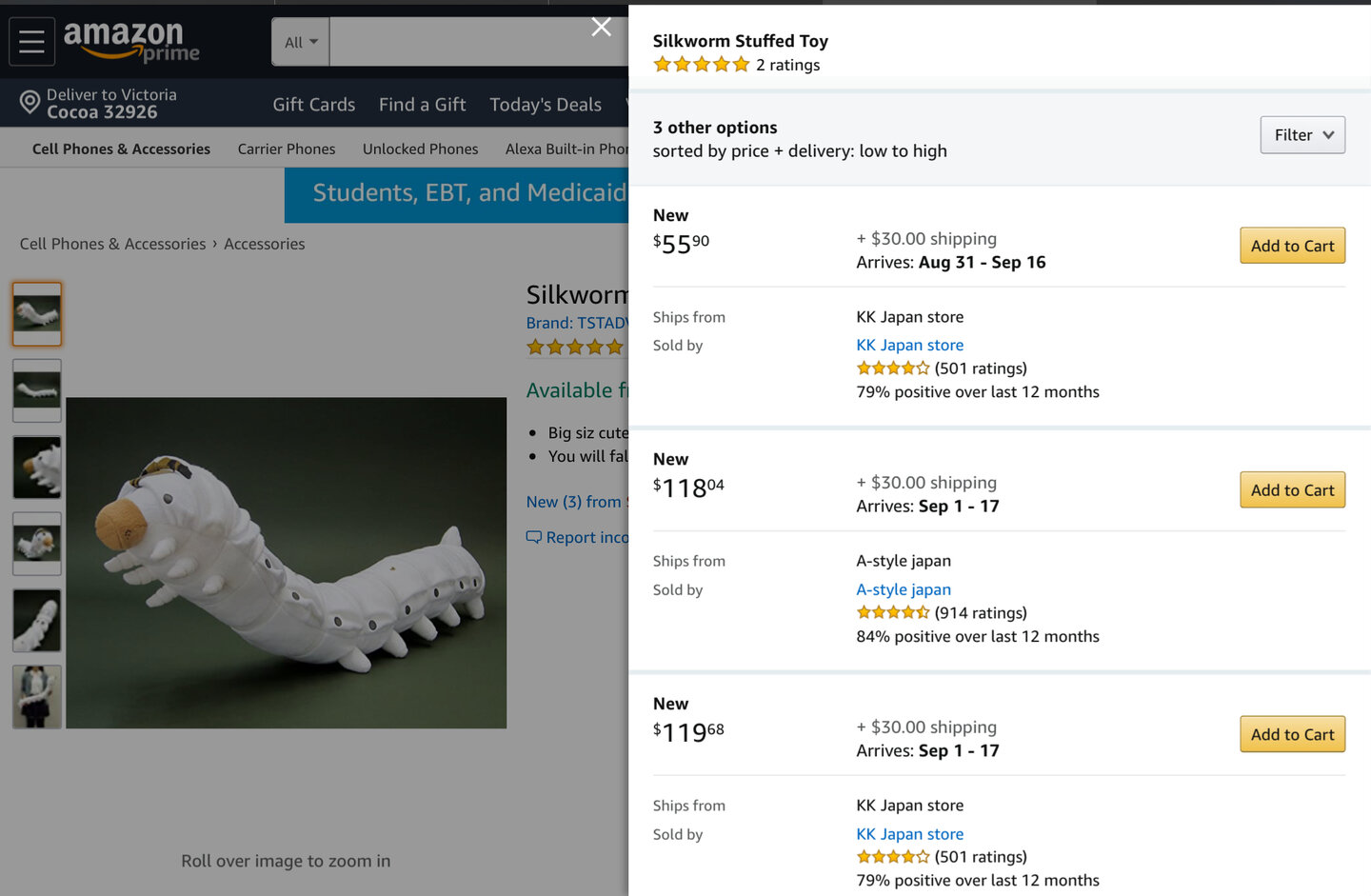The height and width of the screenshot is (896, 1371).
Task: Add the $119.68 offer to cart
Action: click(1292, 734)
